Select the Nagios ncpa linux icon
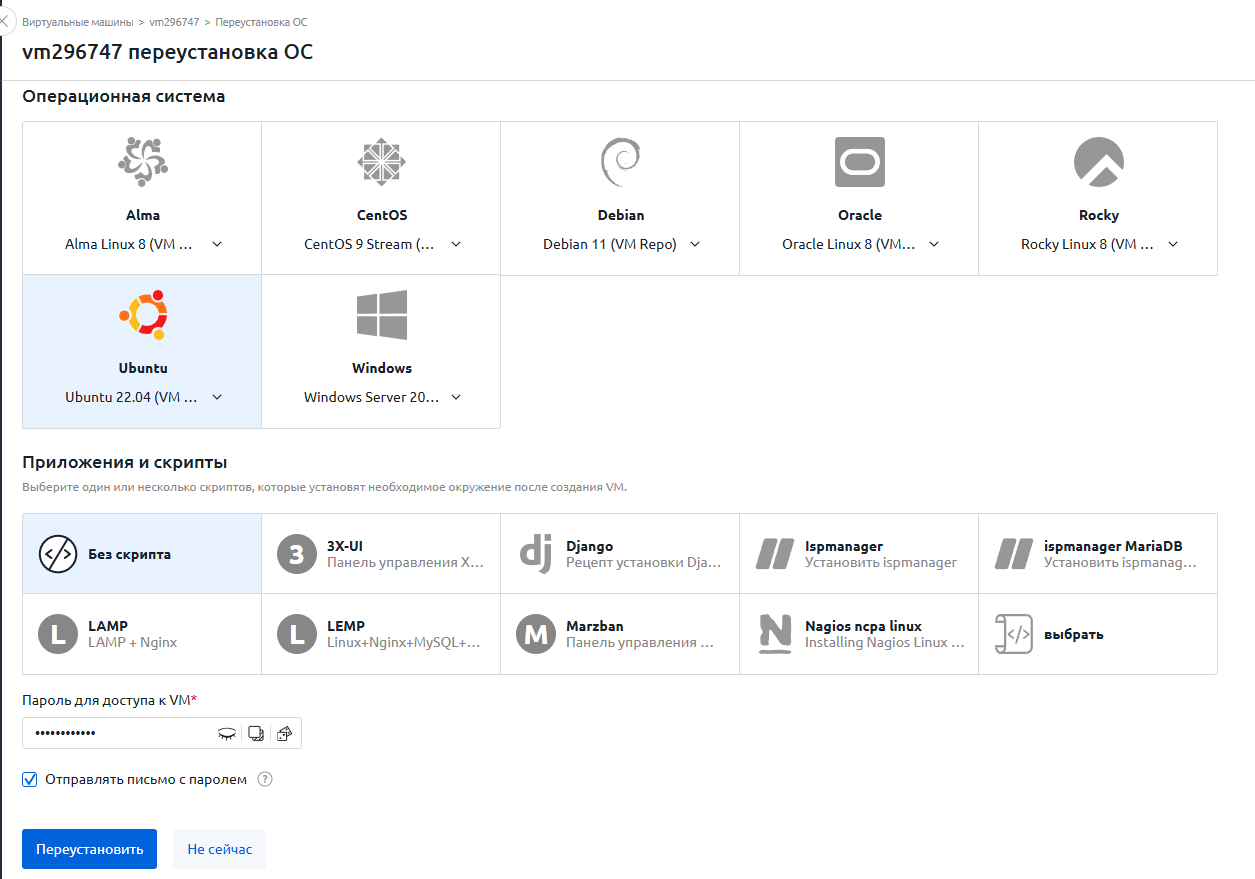The width and height of the screenshot is (1255, 879). (x=775, y=634)
